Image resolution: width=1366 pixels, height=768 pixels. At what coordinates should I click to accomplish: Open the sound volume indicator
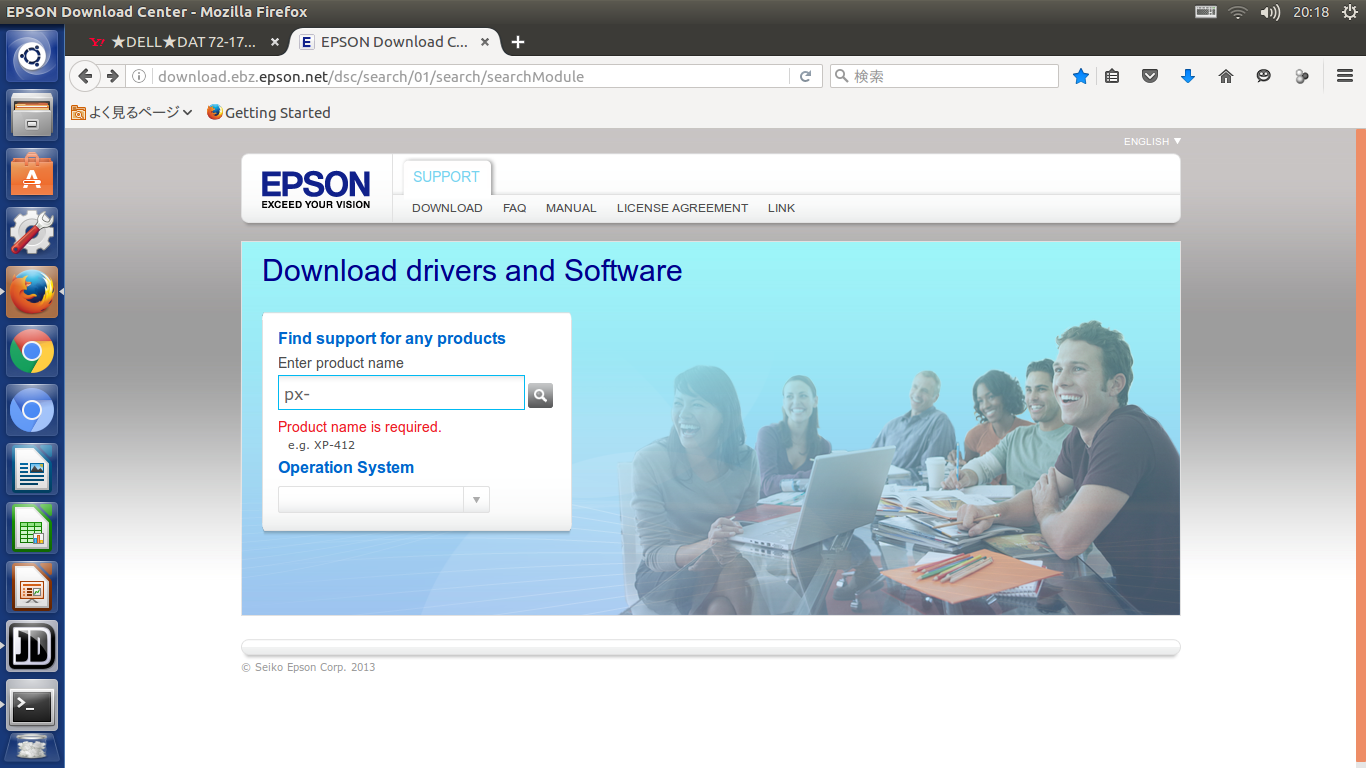point(1270,12)
